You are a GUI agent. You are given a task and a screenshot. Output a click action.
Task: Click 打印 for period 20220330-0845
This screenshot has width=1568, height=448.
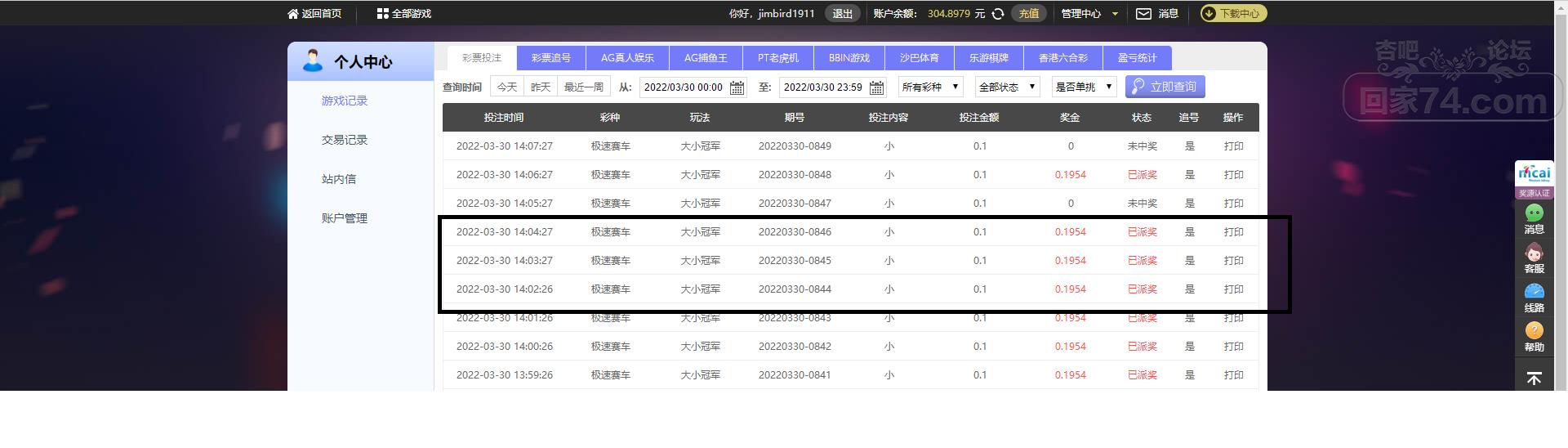[1233, 261]
